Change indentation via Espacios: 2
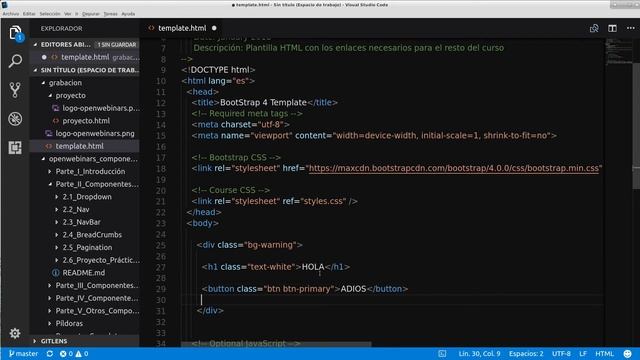 pyautogui.click(x=526, y=353)
